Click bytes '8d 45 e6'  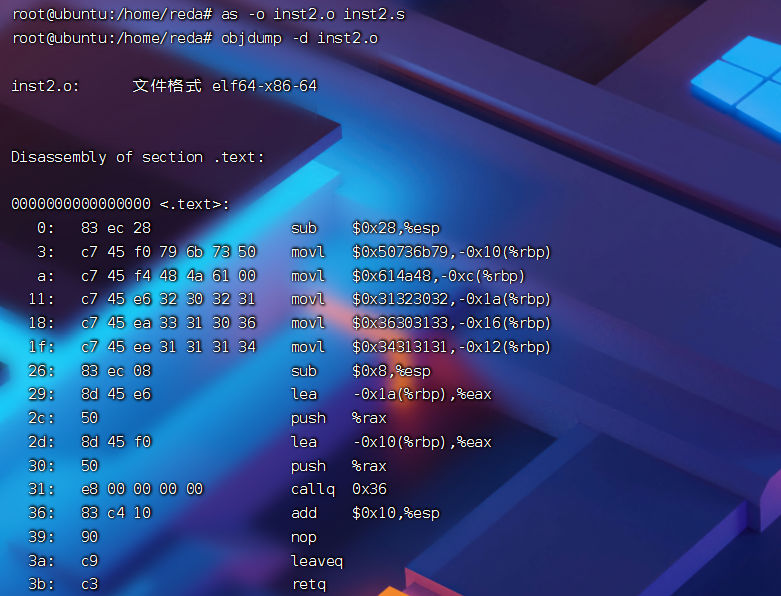pos(116,394)
